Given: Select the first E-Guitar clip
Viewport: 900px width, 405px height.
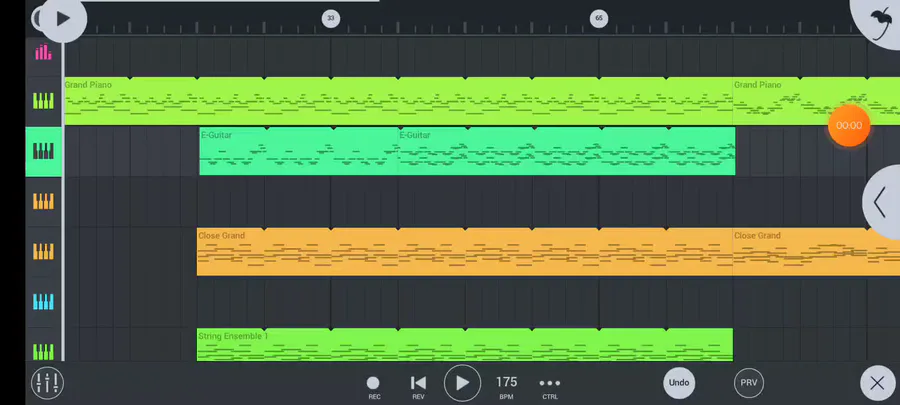Looking at the screenshot, I should 298,151.
